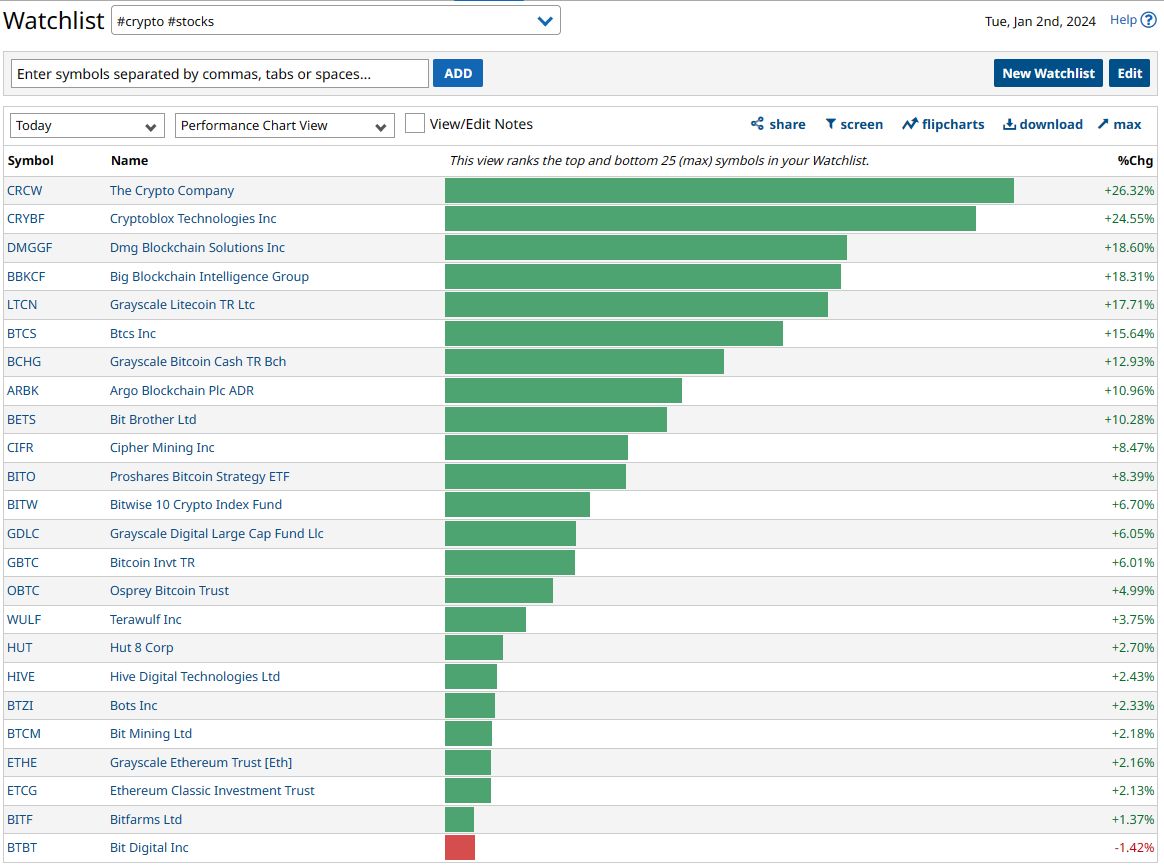
Task: Click the -1.42% change value
Action: pos(1134,848)
